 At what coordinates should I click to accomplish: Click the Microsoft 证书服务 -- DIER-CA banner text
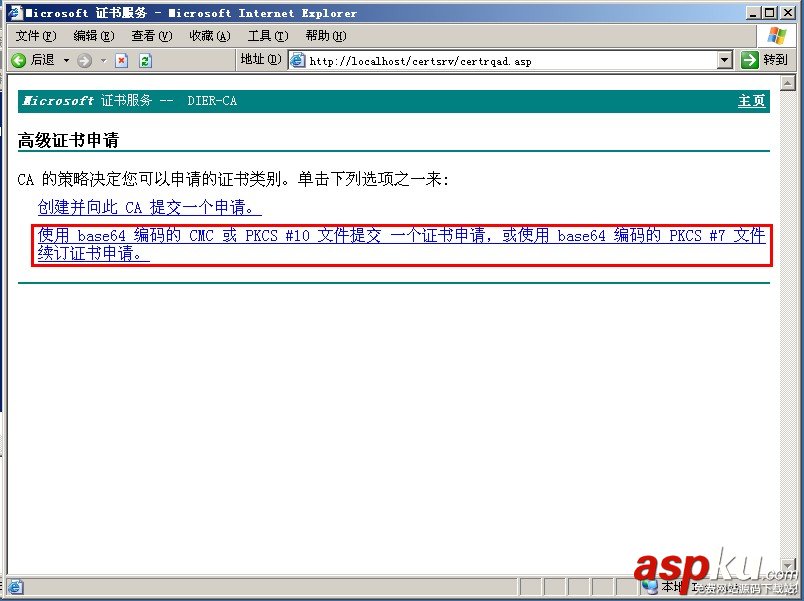tap(130, 101)
